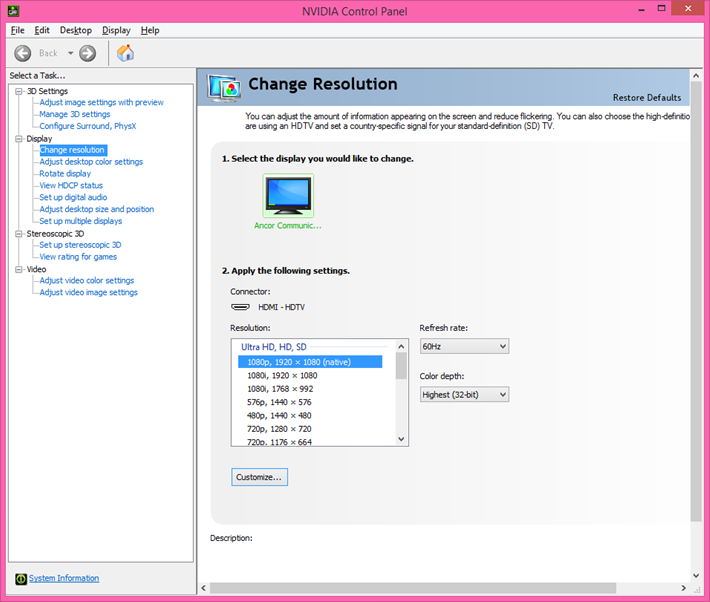Open the Display menu
710x602 pixels.
(x=116, y=30)
